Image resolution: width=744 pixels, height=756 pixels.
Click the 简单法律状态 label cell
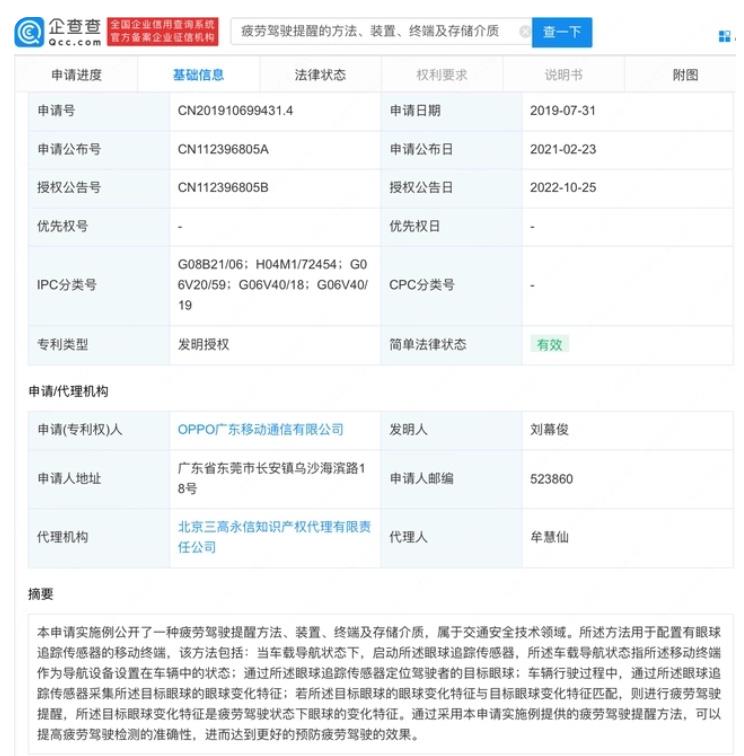click(x=451, y=344)
